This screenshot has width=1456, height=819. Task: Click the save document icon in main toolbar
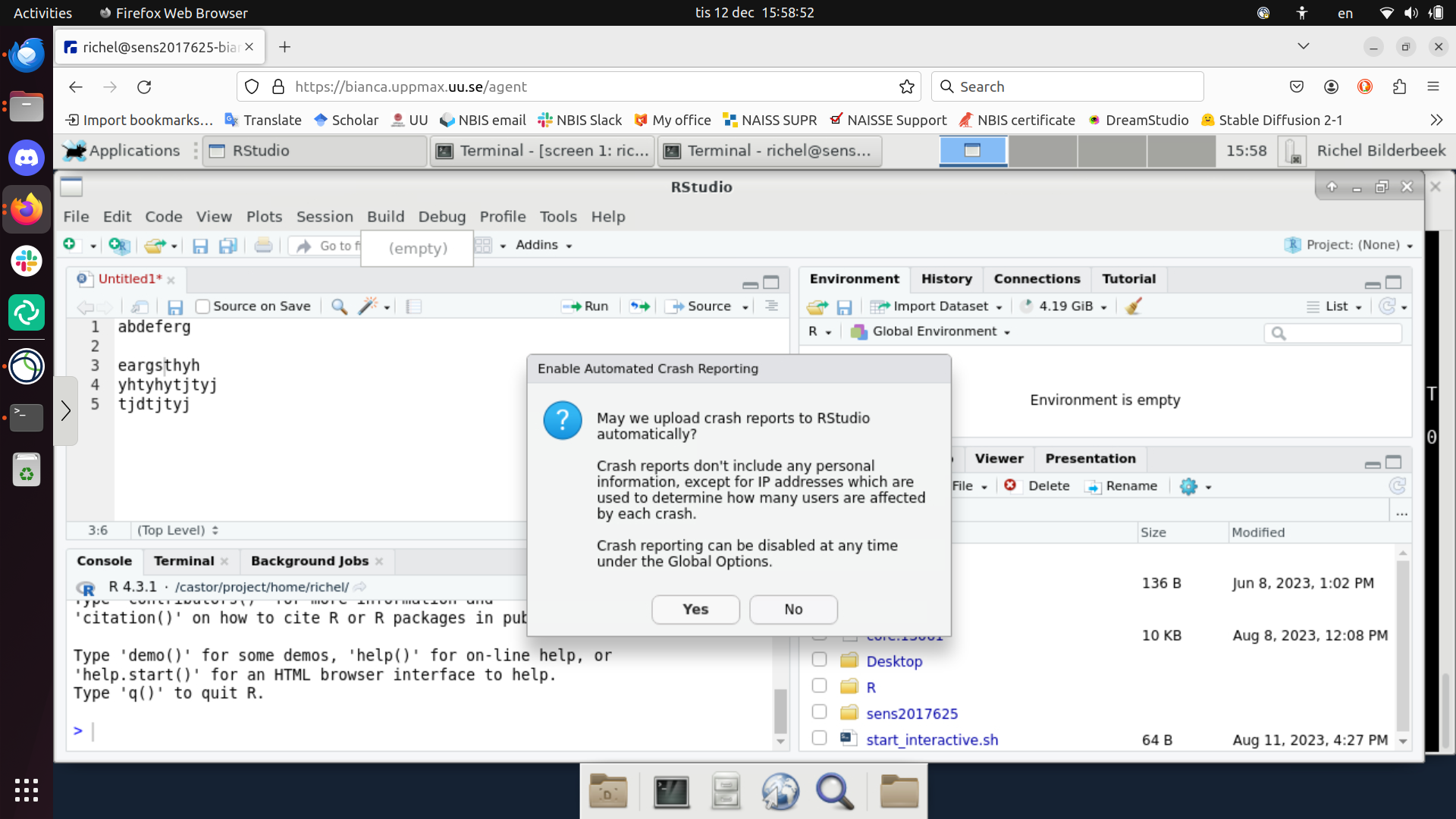point(200,246)
